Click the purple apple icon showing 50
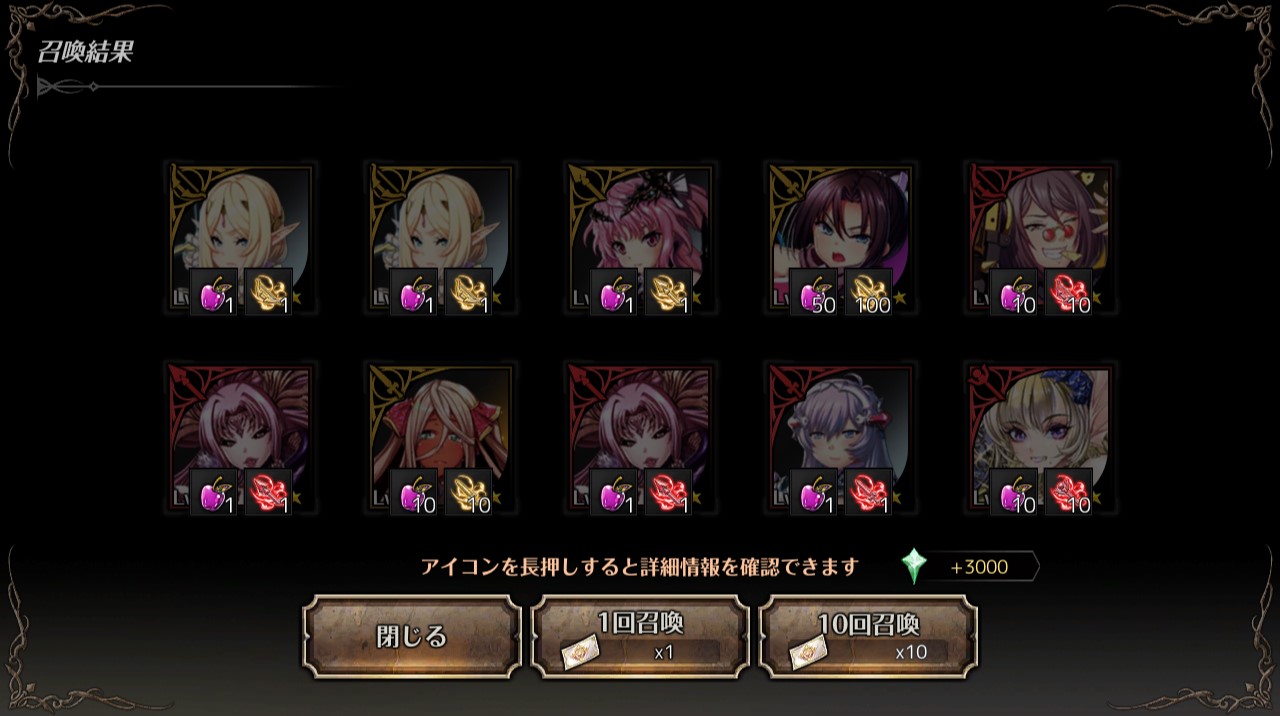 (x=814, y=292)
